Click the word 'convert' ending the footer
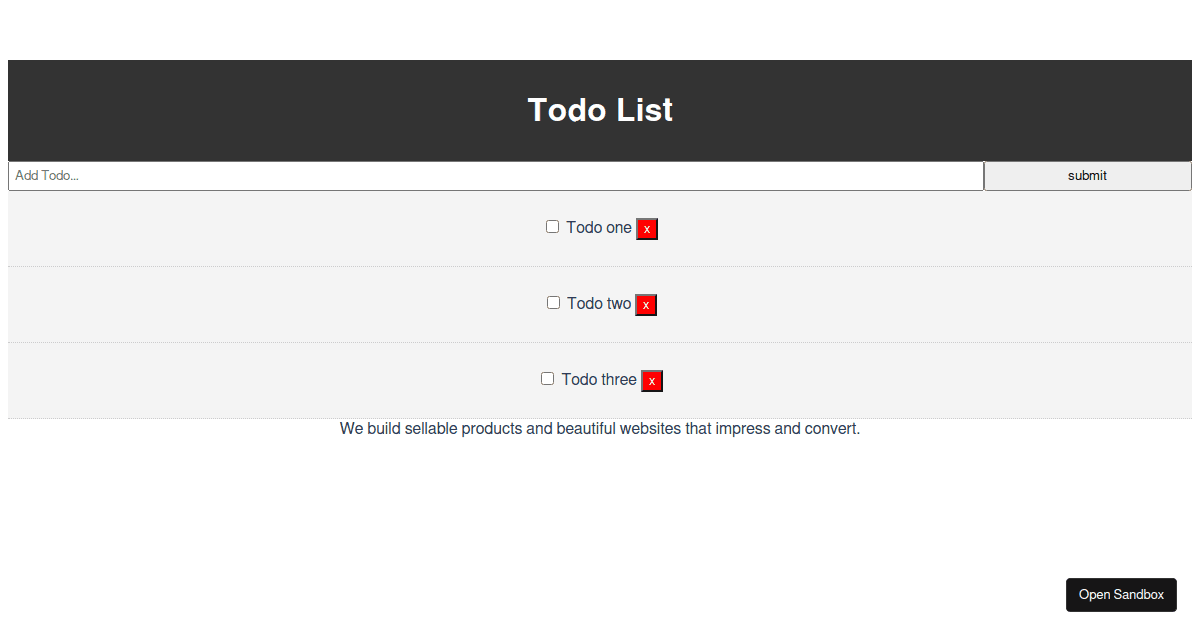 (832, 429)
